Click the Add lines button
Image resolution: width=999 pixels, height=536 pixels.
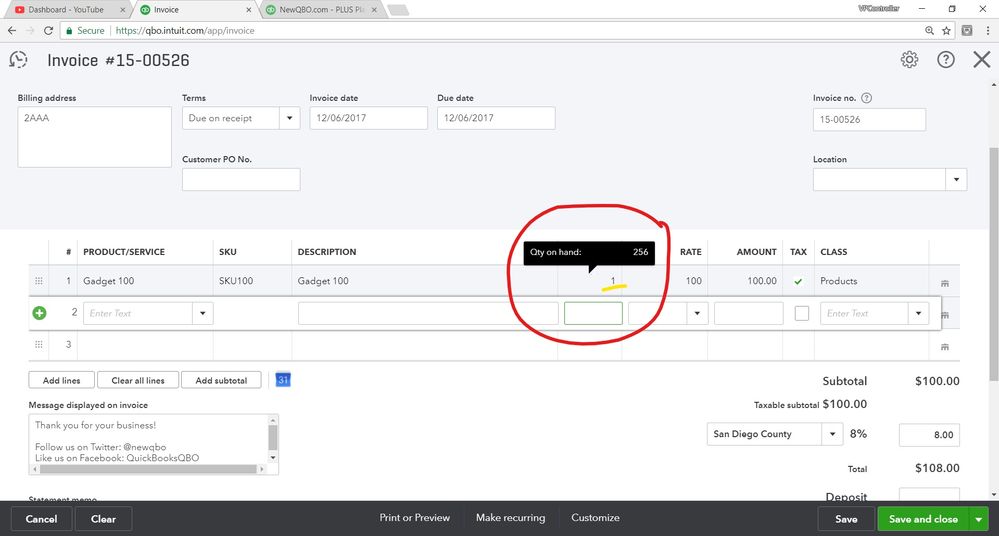pyautogui.click(x=62, y=380)
